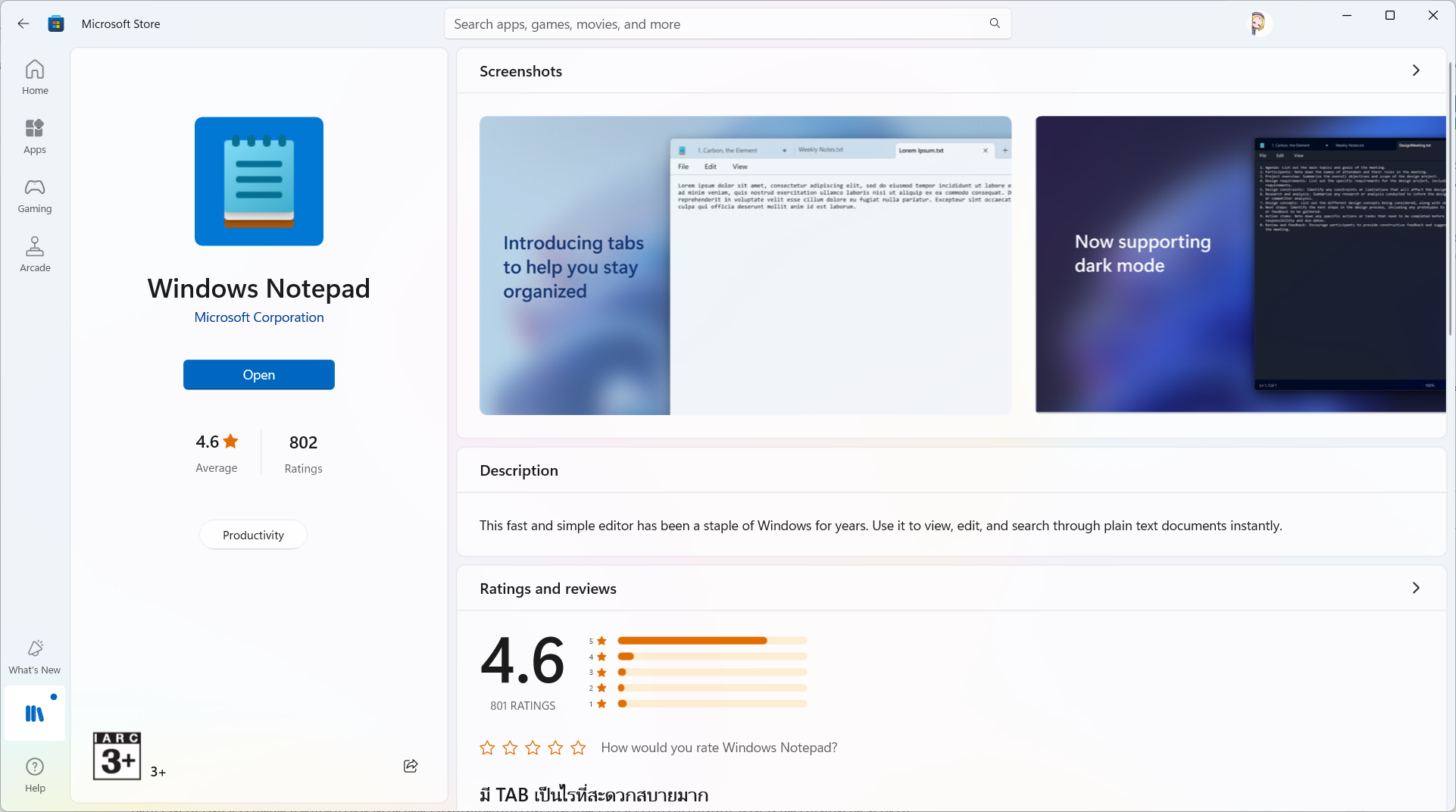Viewport: 1456px width, 812px height.
Task: Click the '801 RATINGS' text
Action: (523, 706)
